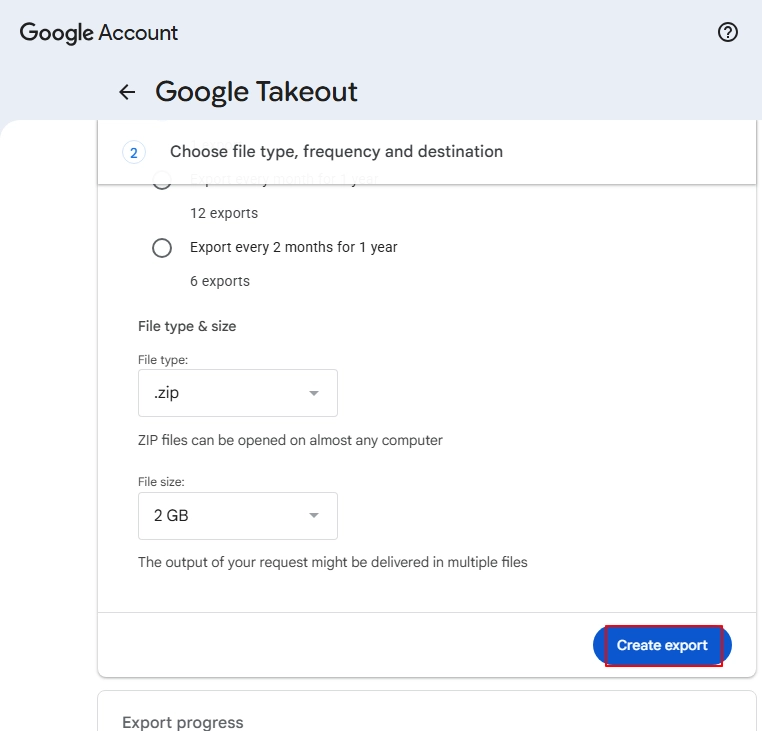This screenshot has width=762, height=731.
Task: Click the Export progress section heading
Action: pyautogui.click(x=183, y=722)
